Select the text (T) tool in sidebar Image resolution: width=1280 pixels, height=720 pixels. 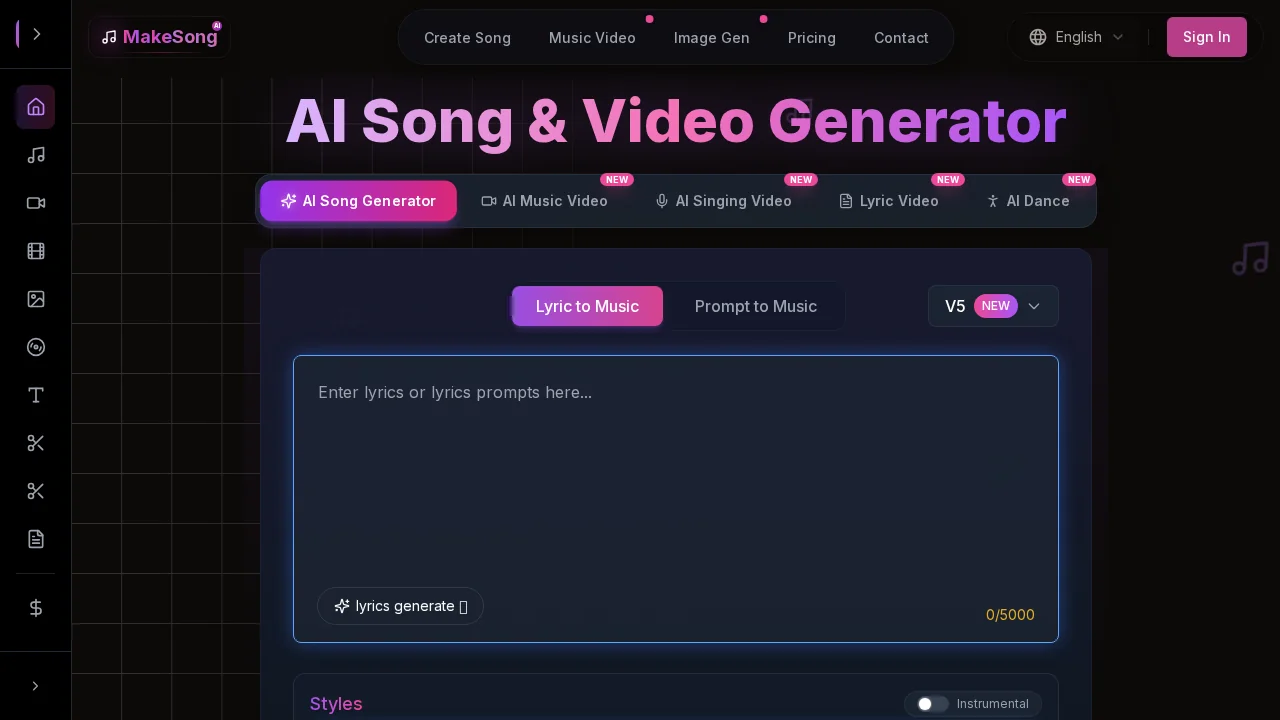click(x=36, y=395)
